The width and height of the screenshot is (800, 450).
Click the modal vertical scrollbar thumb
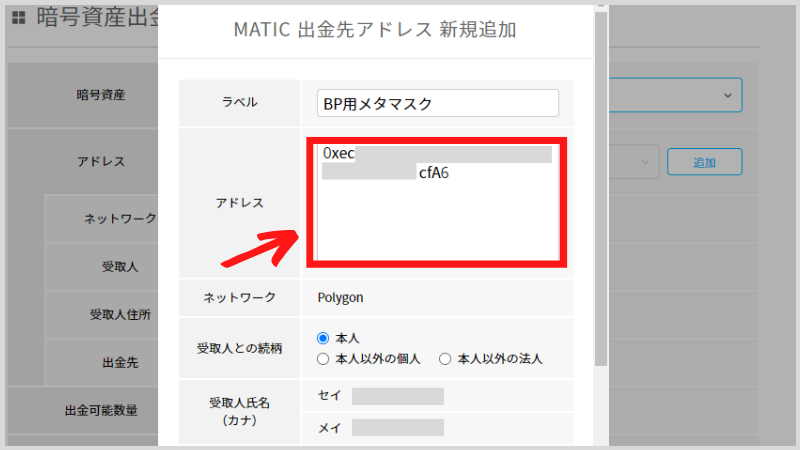601,188
